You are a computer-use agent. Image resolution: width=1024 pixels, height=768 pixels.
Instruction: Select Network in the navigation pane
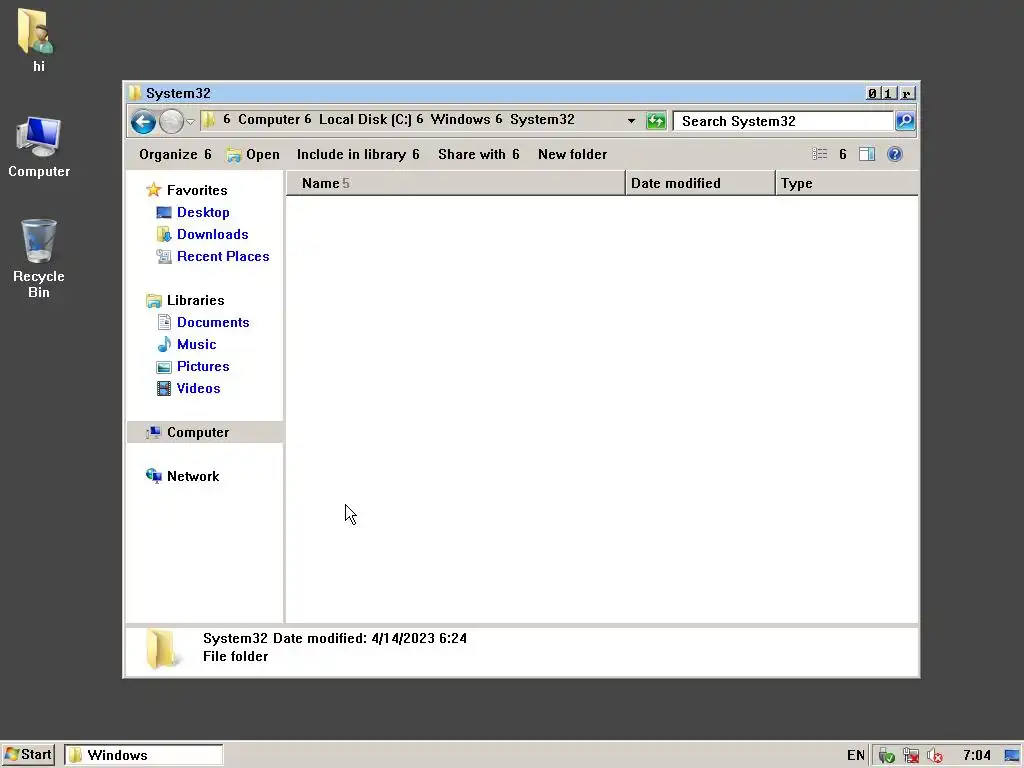(193, 476)
